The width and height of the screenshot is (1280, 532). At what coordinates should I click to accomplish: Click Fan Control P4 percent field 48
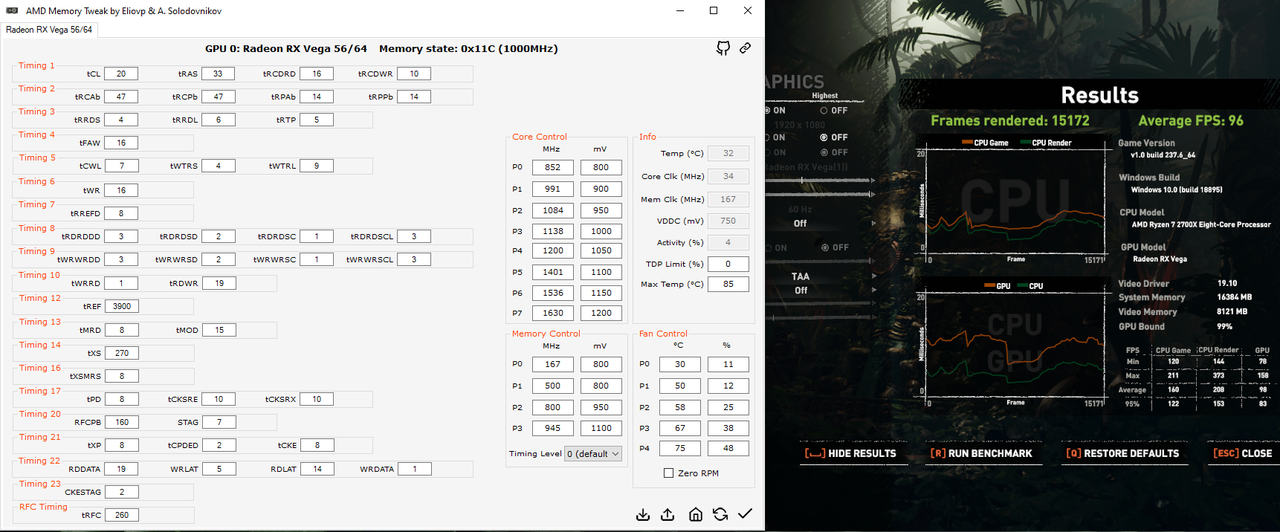point(728,449)
